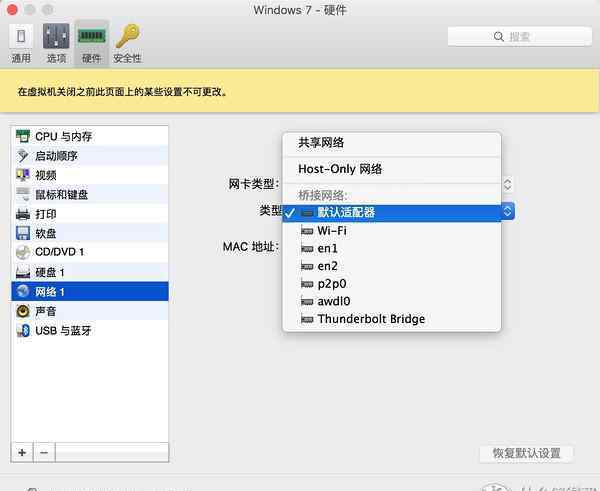
Task: Select the CD/DVD 1 disc icon
Action: [x=23, y=252]
